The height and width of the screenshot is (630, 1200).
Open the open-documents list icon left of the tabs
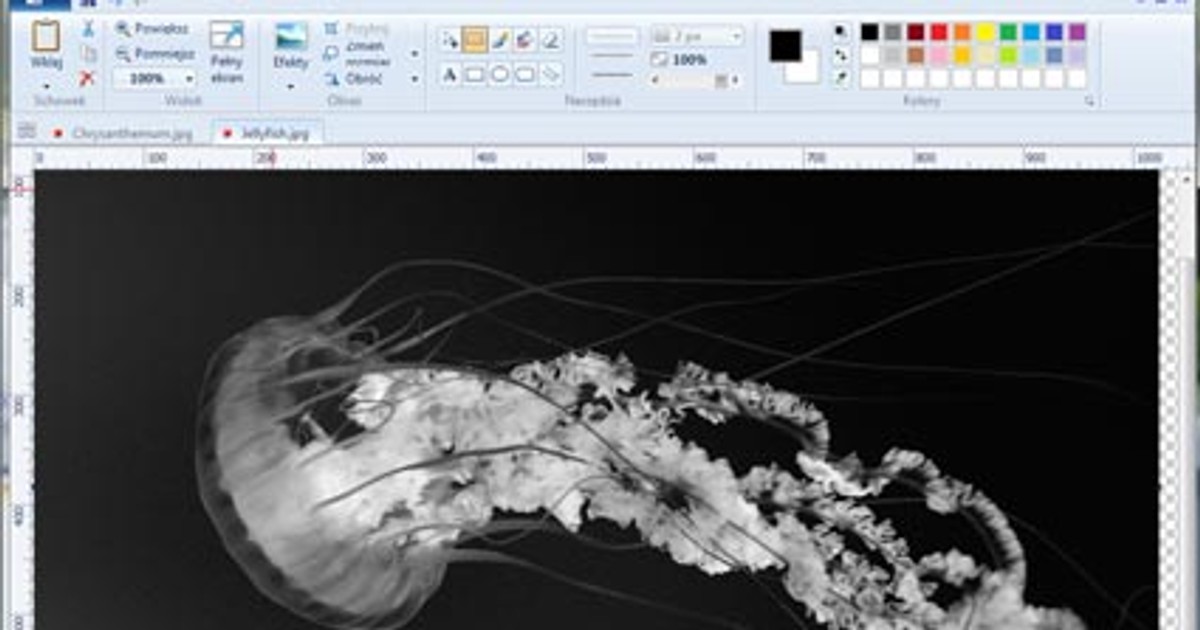pyautogui.click(x=27, y=130)
